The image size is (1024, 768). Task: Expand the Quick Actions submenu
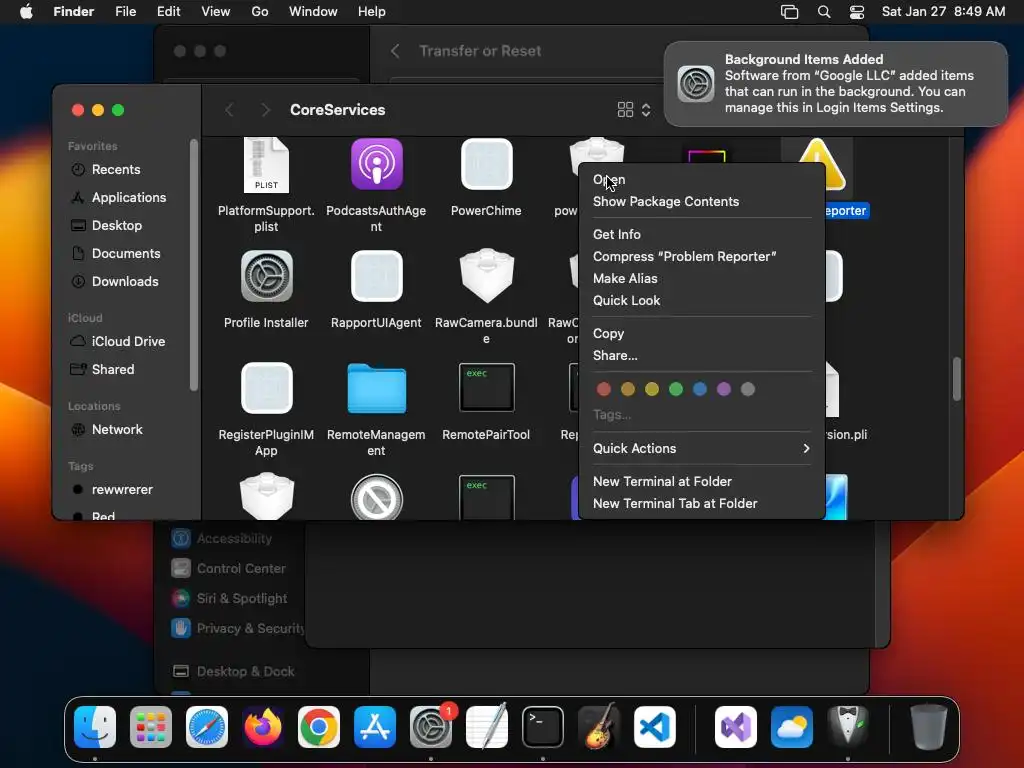point(701,449)
